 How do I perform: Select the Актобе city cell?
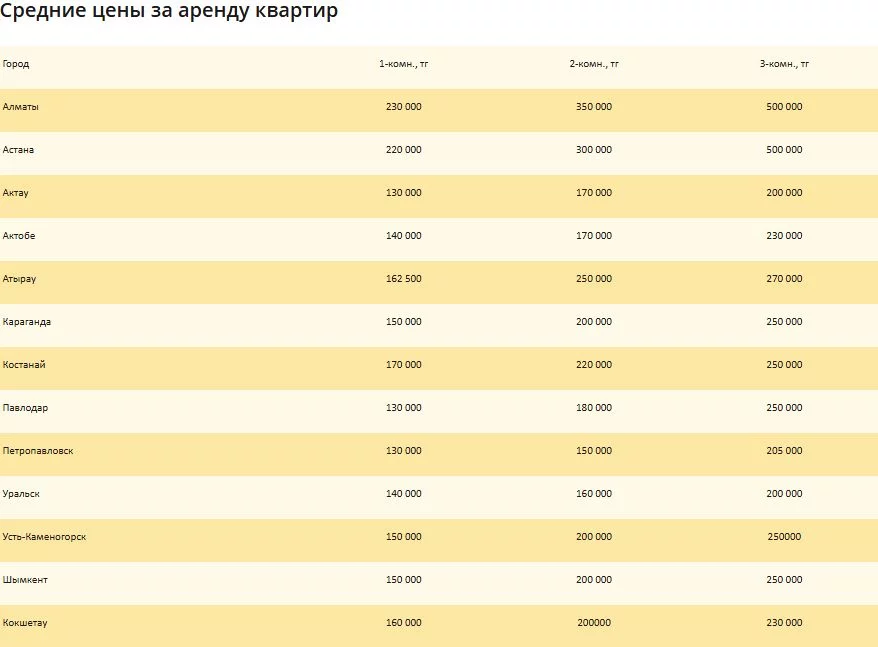tap(19, 236)
